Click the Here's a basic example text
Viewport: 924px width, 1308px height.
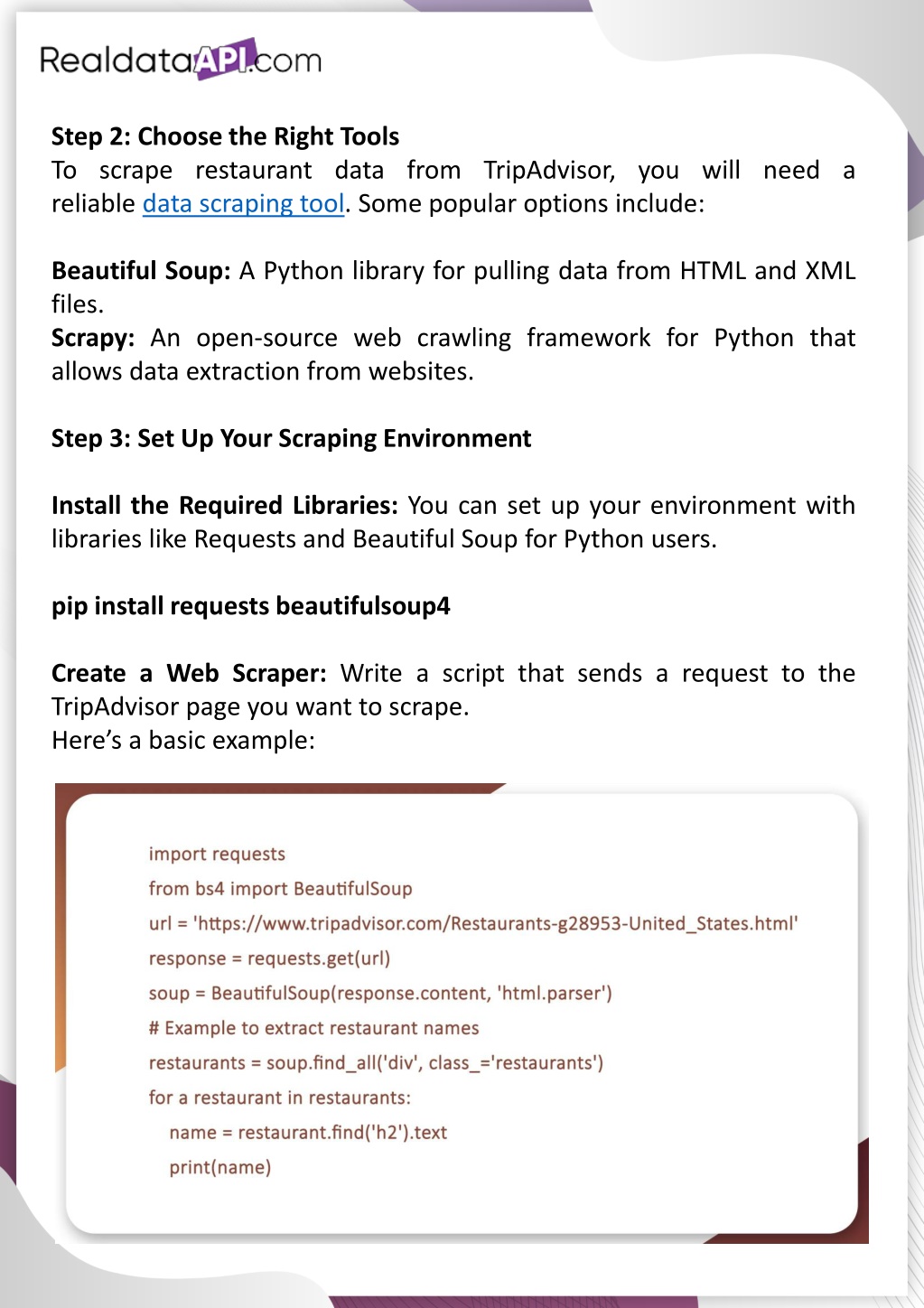(182, 741)
